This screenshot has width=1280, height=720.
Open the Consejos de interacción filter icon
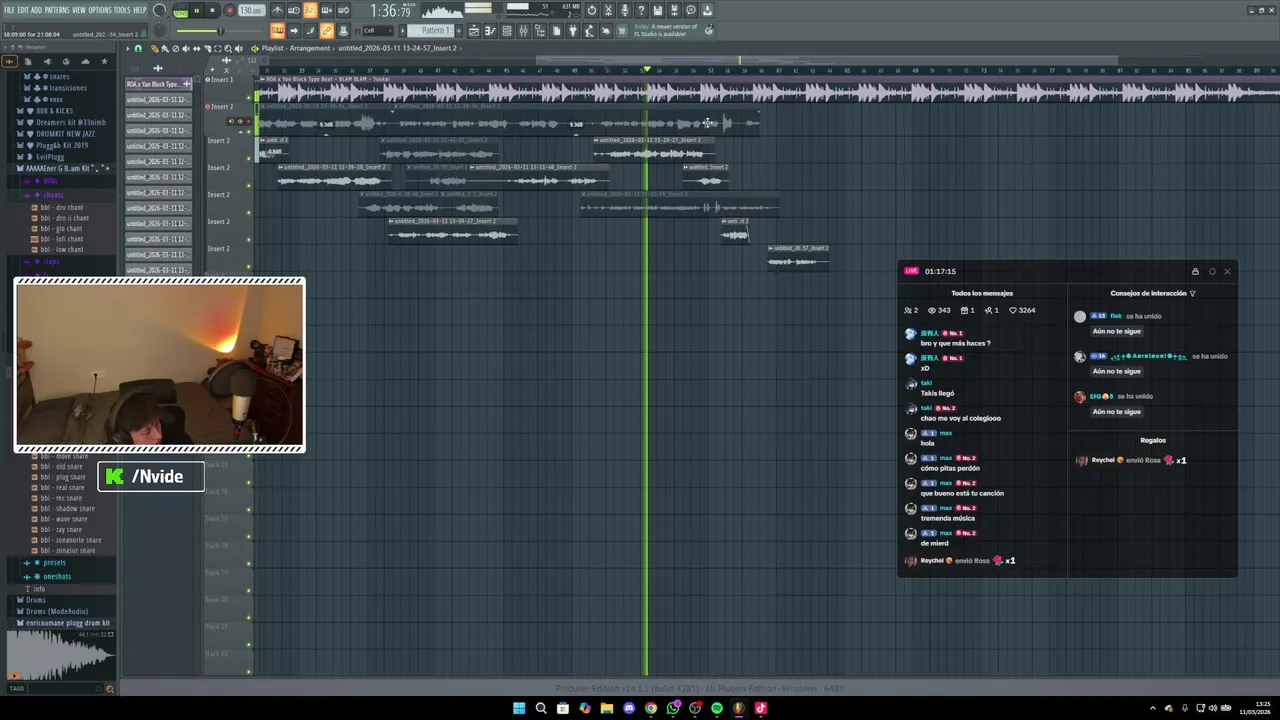1192,293
